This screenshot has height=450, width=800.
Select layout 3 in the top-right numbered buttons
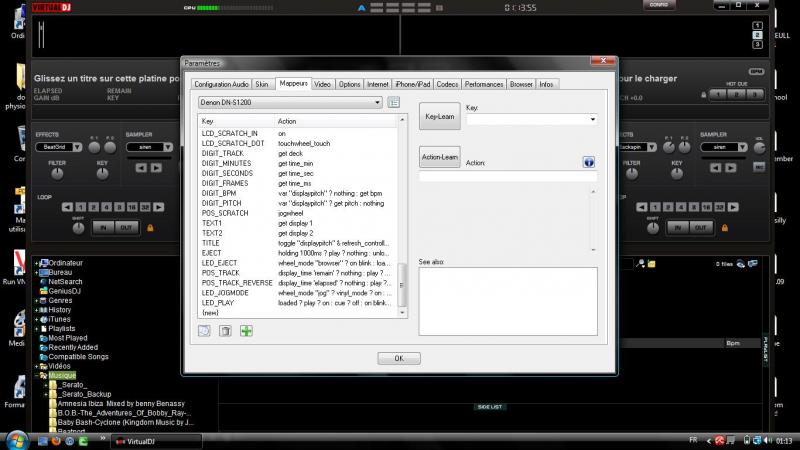coord(757,45)
